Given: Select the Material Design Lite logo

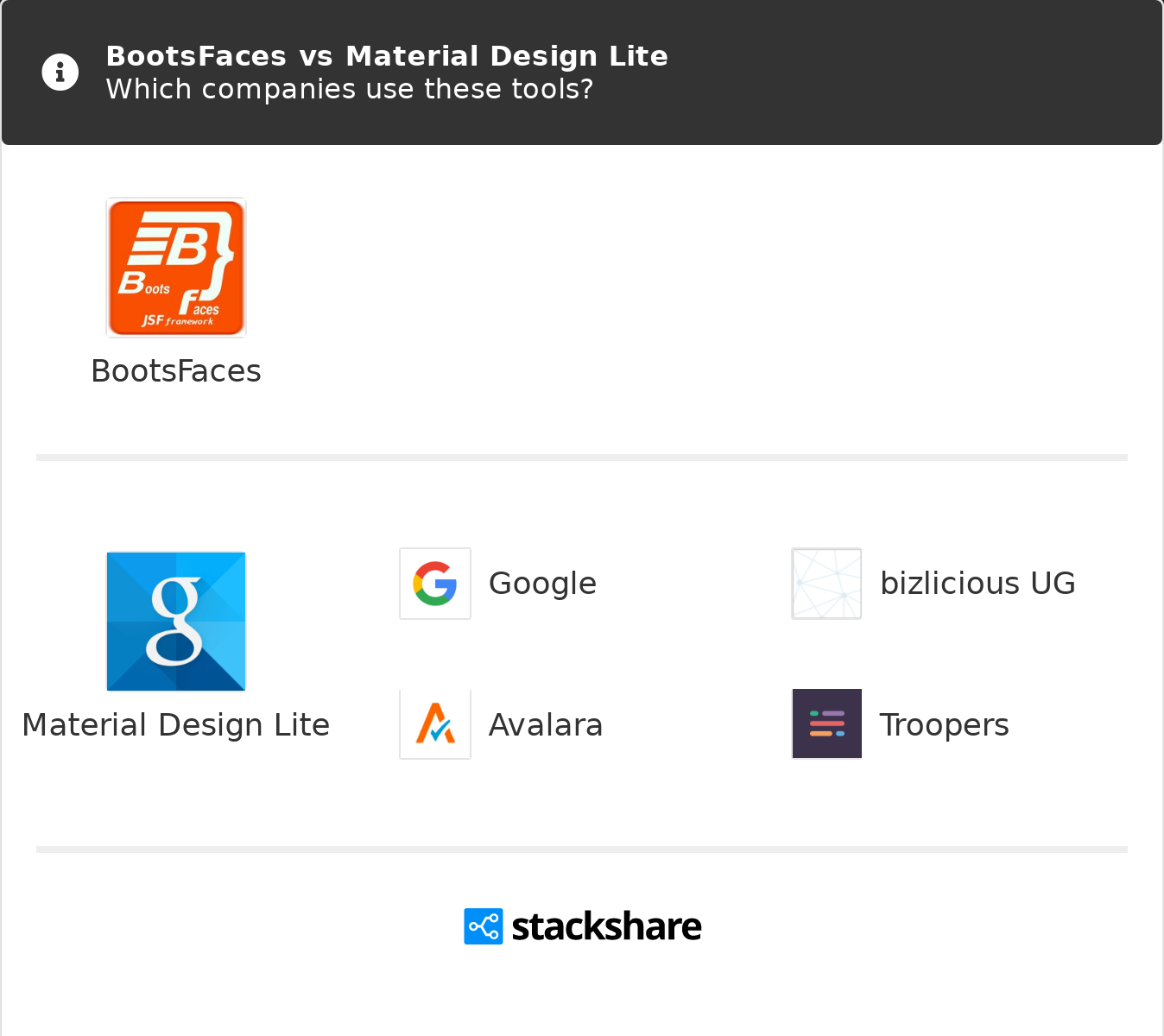Looking at the screenshot, I should point(176,622).
